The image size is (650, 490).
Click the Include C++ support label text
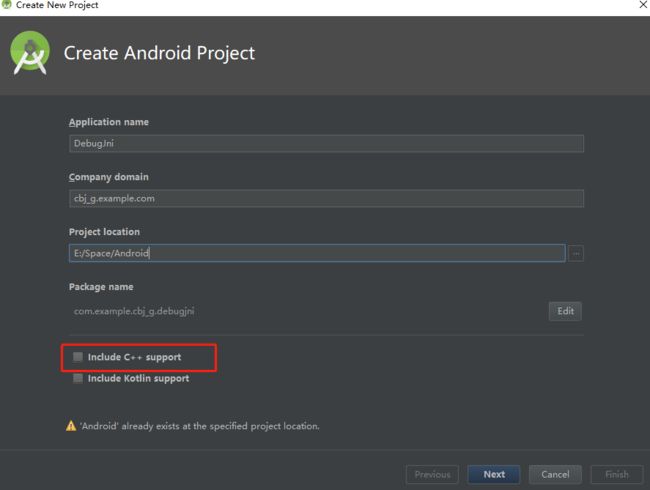tap(134, 357)
